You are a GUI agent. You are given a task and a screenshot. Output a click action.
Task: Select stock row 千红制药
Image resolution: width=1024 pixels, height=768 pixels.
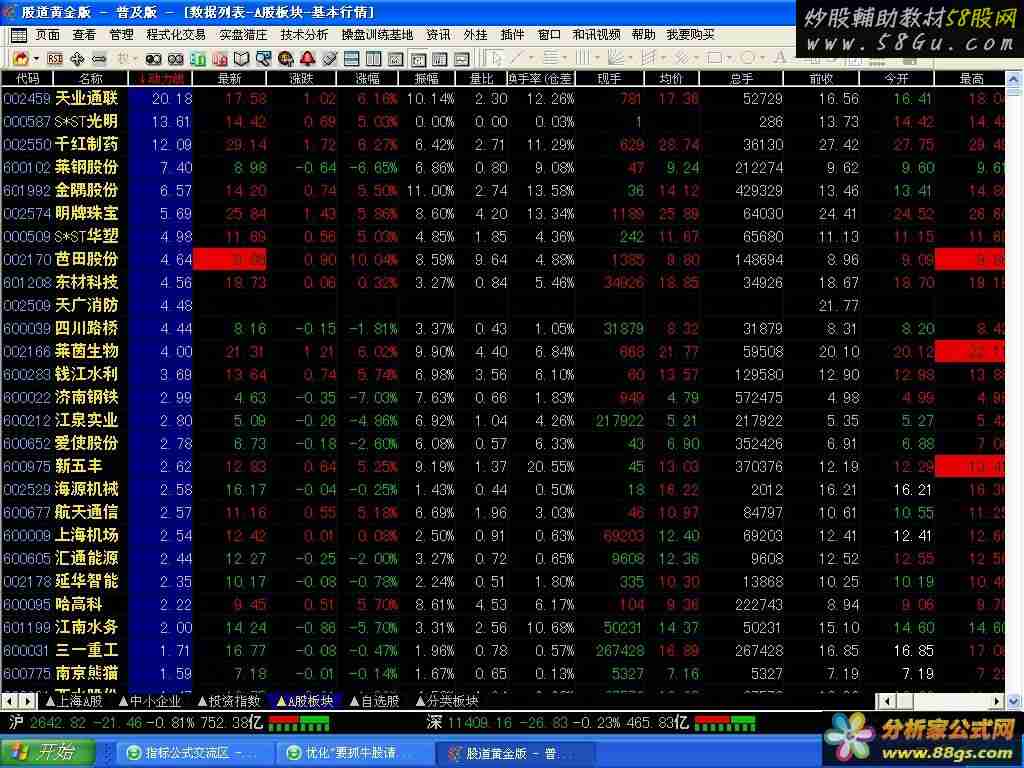tap(503, 144)
